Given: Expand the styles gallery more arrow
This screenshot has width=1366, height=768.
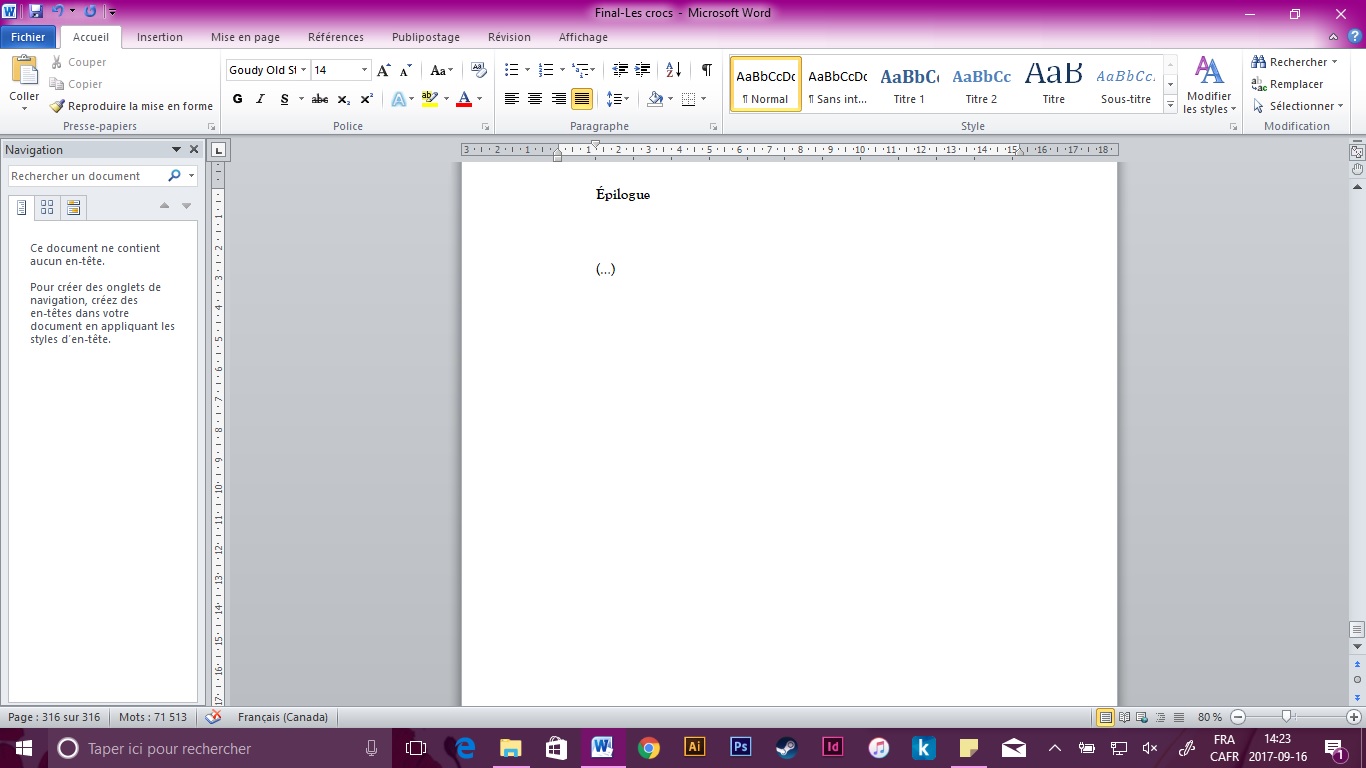Looking at the screenshot, I should 1171,105.
